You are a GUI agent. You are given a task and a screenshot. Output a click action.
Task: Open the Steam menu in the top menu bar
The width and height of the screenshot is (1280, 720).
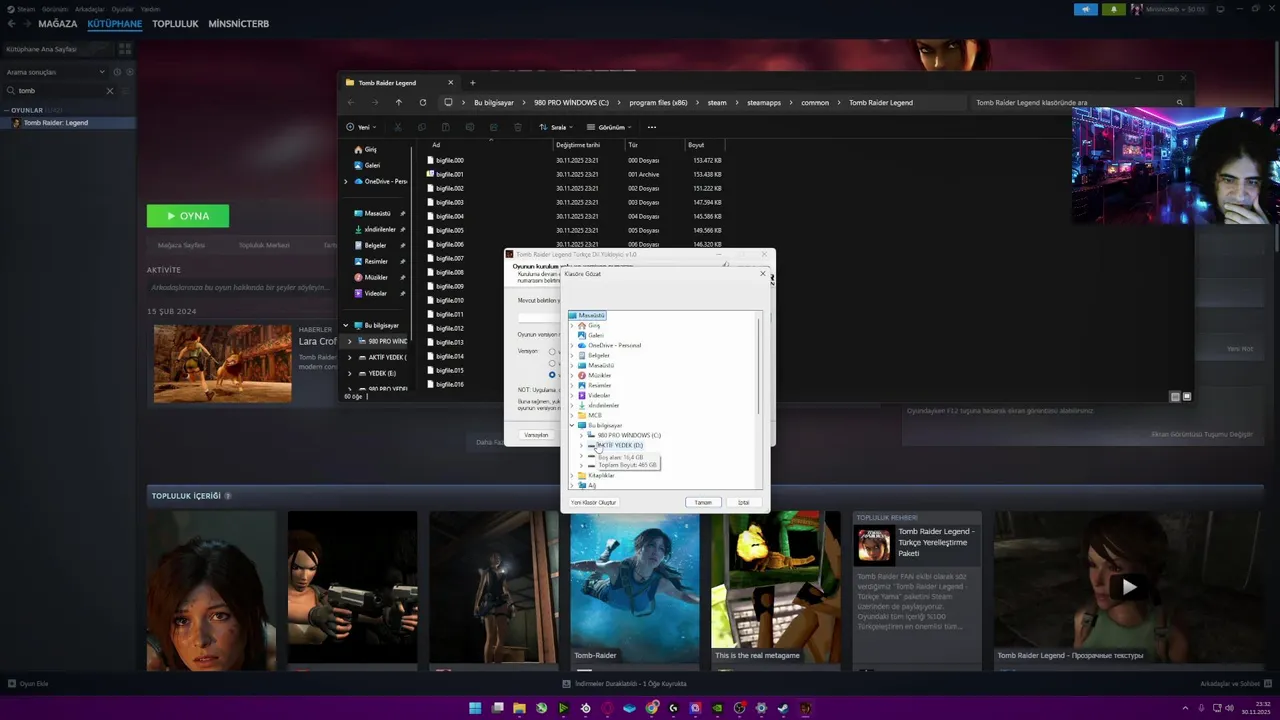coord(26,9)
